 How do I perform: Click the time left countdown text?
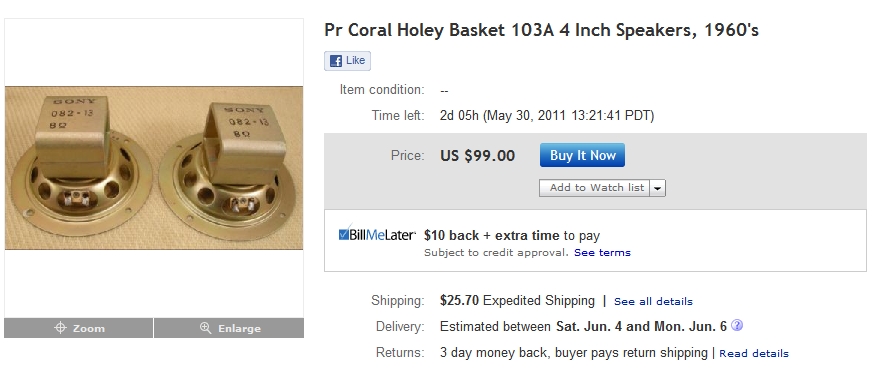pyautogui.click(x=547, y=116)
